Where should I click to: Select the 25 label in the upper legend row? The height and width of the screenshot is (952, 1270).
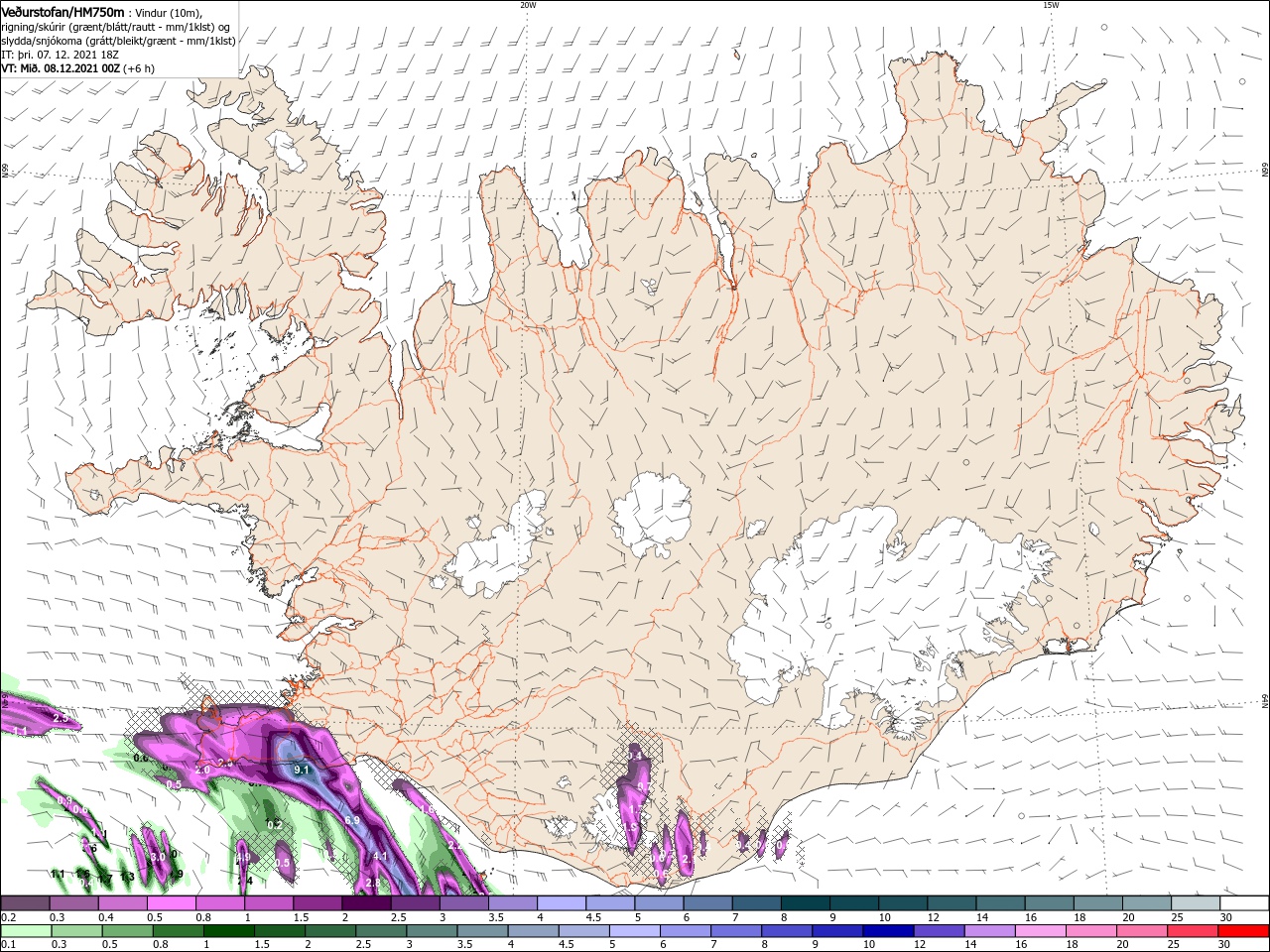point(1180,917)
